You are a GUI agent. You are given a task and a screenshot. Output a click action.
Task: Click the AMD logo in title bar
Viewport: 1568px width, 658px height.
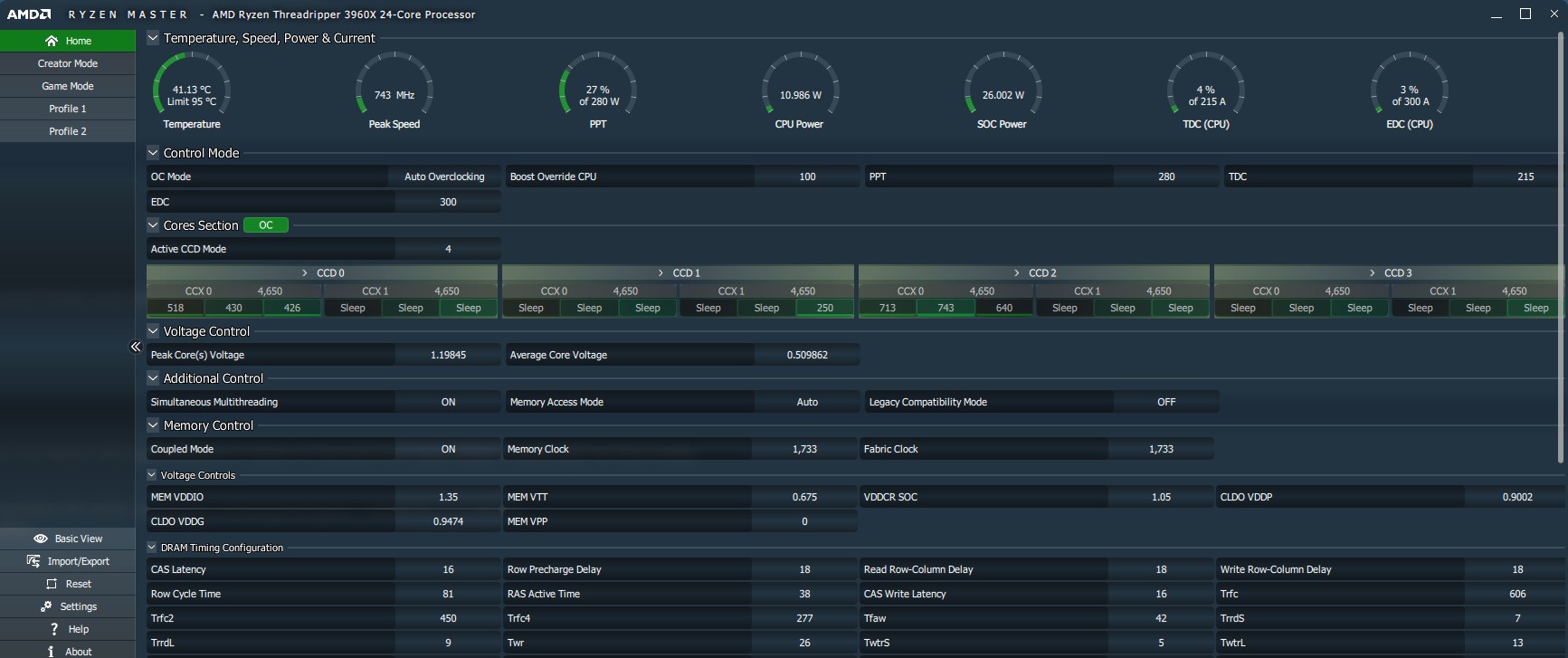pos(29,14)
